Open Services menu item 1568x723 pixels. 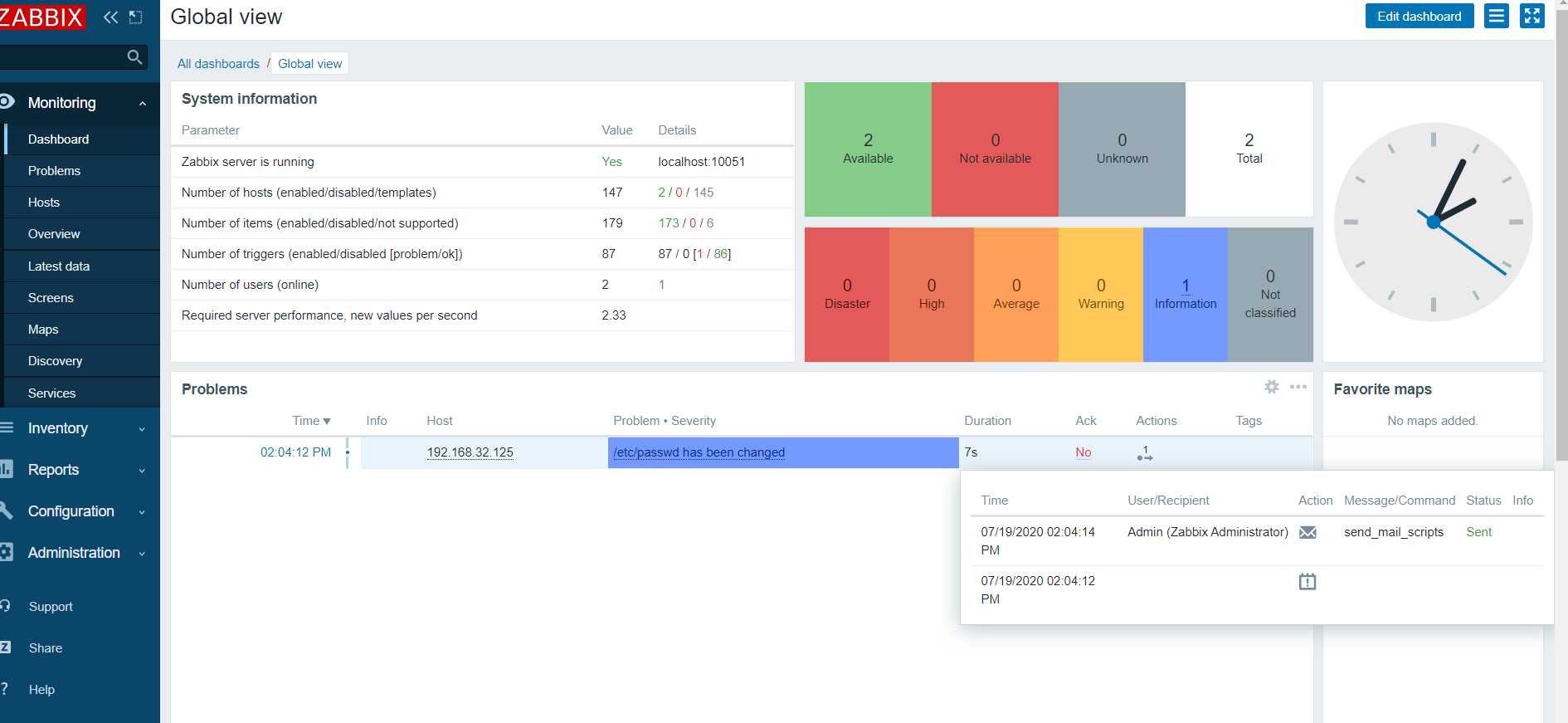(x=82, y=393)
